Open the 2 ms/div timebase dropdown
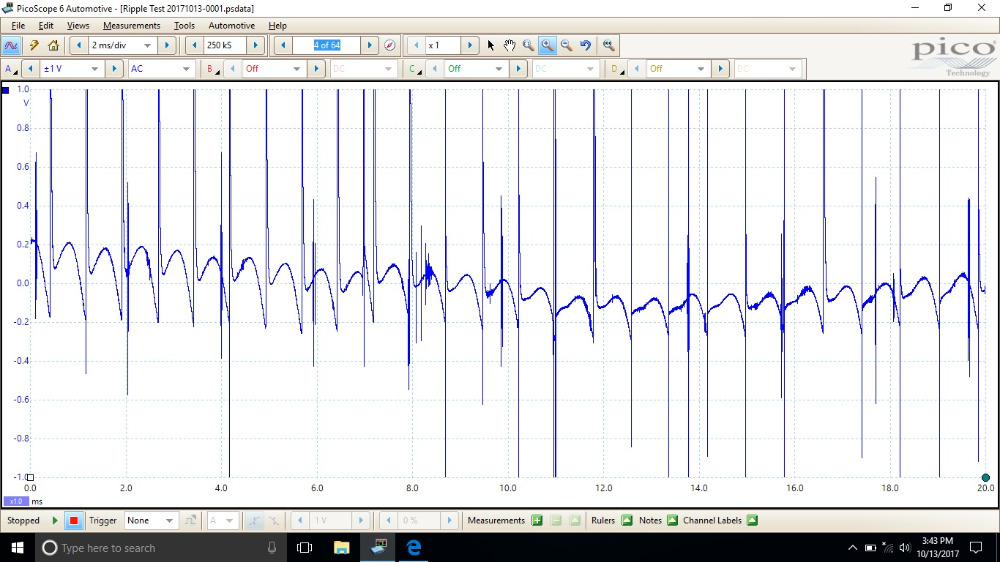Viewport: 1000px width, 562px height. pyautogui.click(x=147, y=45)
